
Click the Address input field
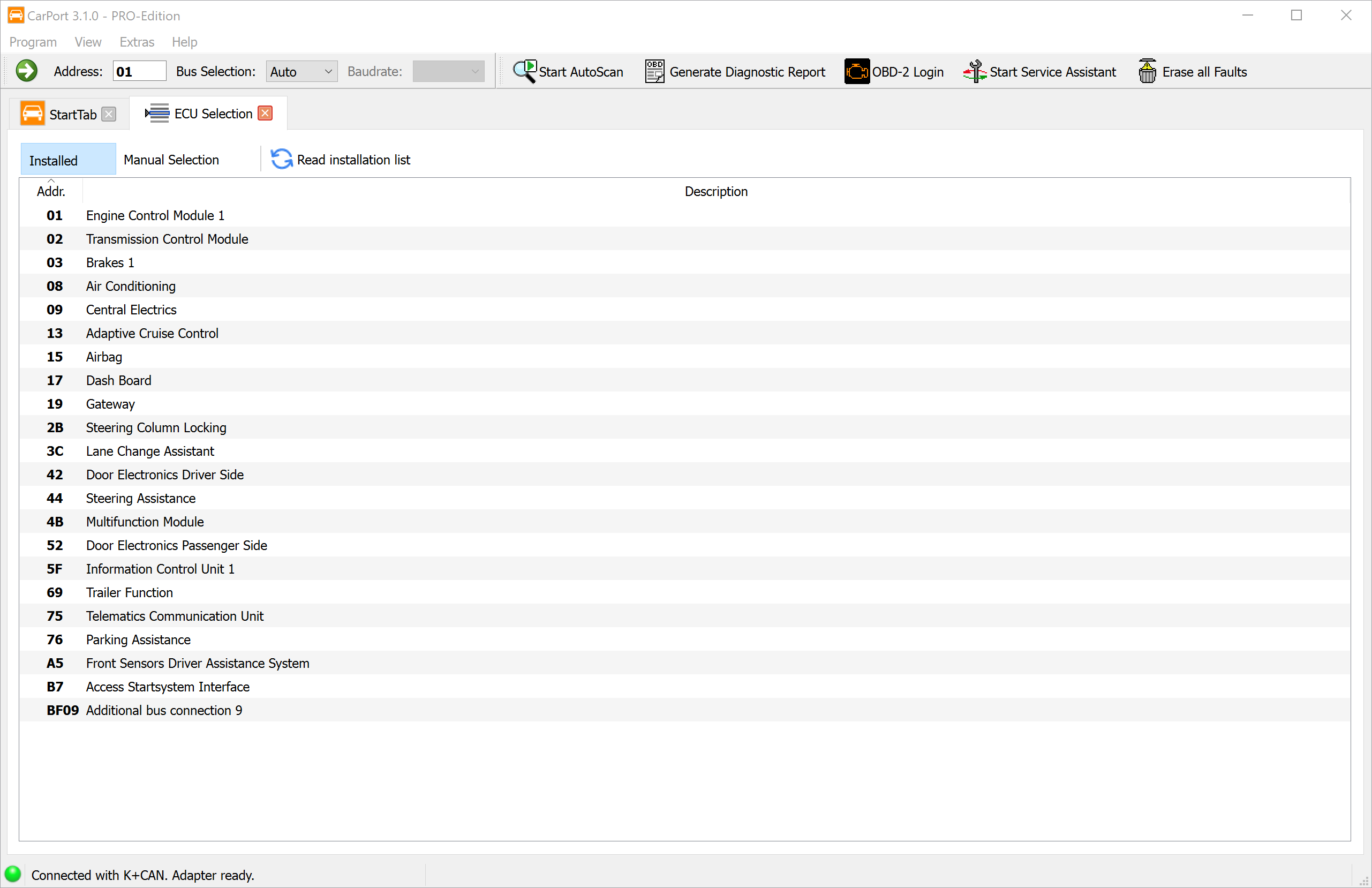coord(139,72)
